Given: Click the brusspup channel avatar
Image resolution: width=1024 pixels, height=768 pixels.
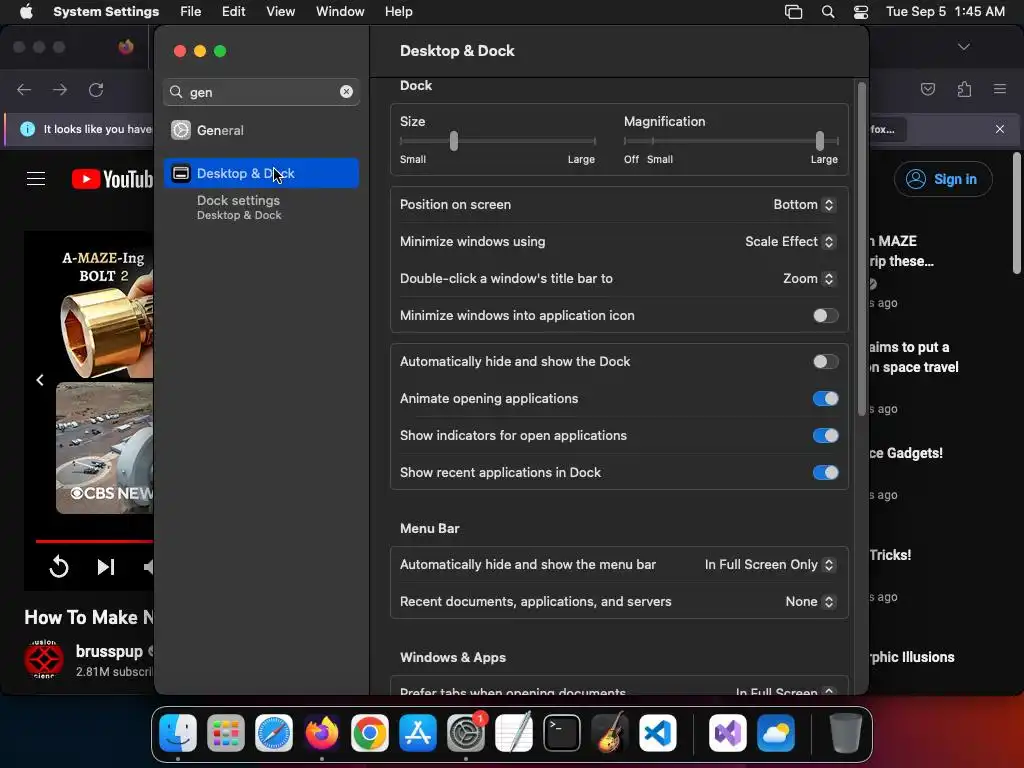Looking at the screenshot, I should pyautogui.click(x=44, y=659).
